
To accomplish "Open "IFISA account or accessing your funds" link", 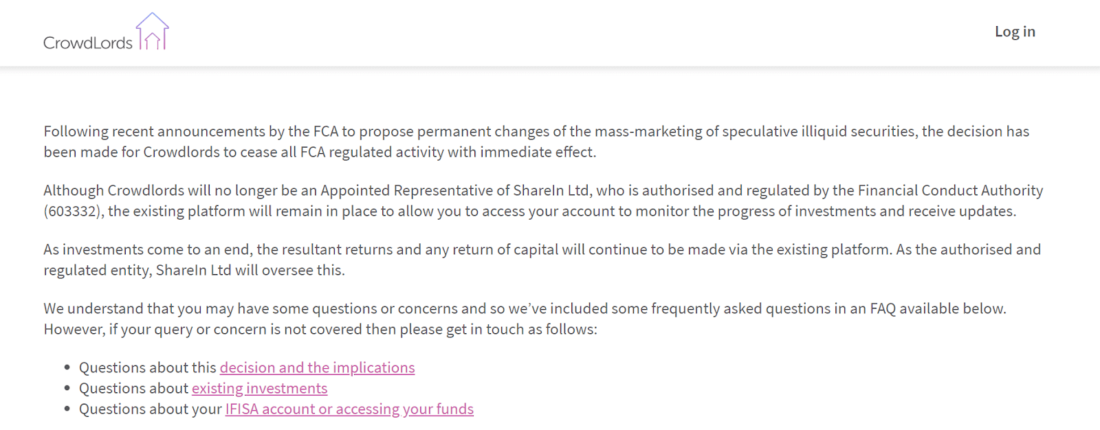I will (349, 409).
